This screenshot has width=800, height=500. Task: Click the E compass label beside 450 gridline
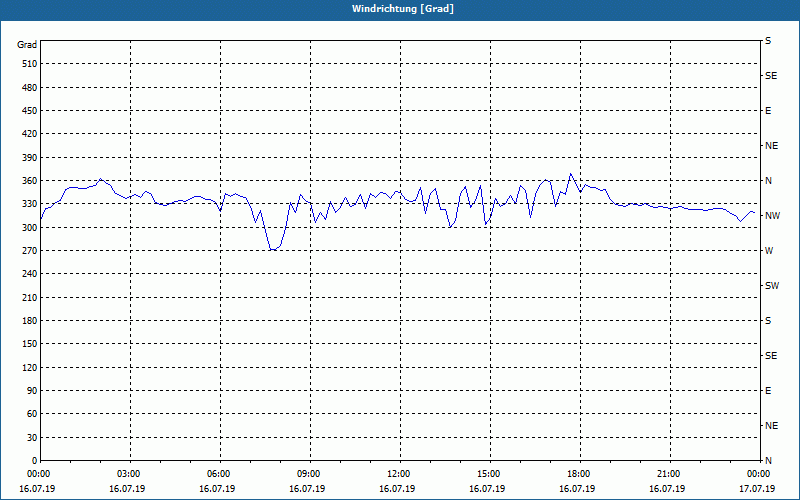click(768, 111)
